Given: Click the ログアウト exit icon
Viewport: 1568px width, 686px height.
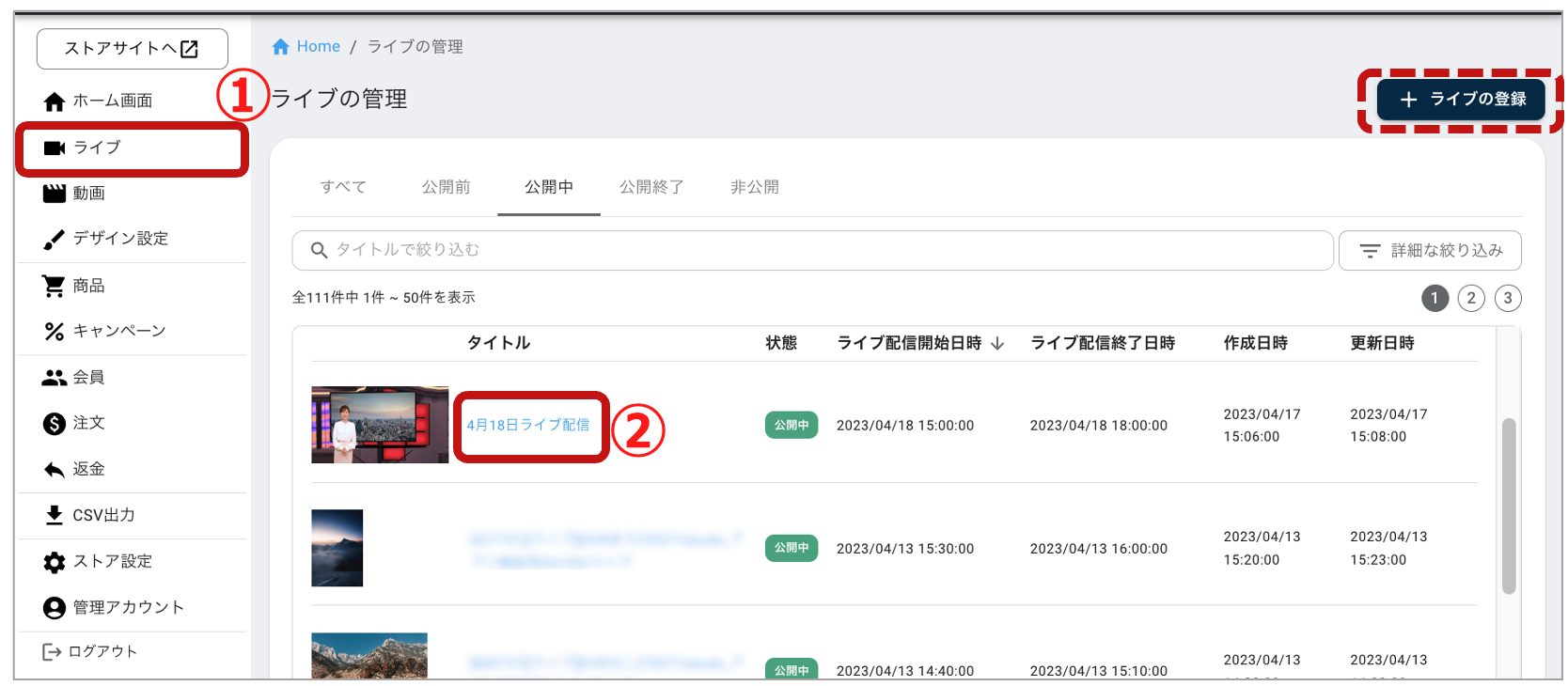Looking at the screenshot, I should coord(52,652).
